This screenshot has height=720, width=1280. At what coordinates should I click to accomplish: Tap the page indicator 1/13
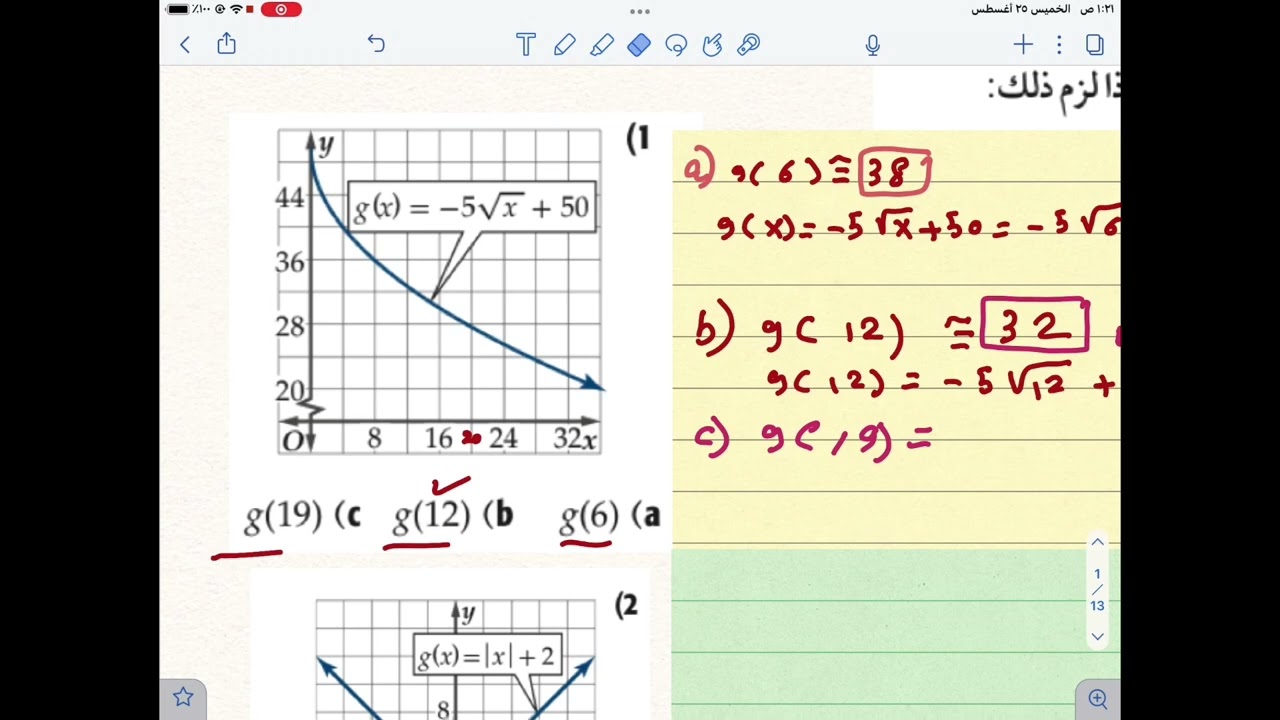[x=1097, y=590]
